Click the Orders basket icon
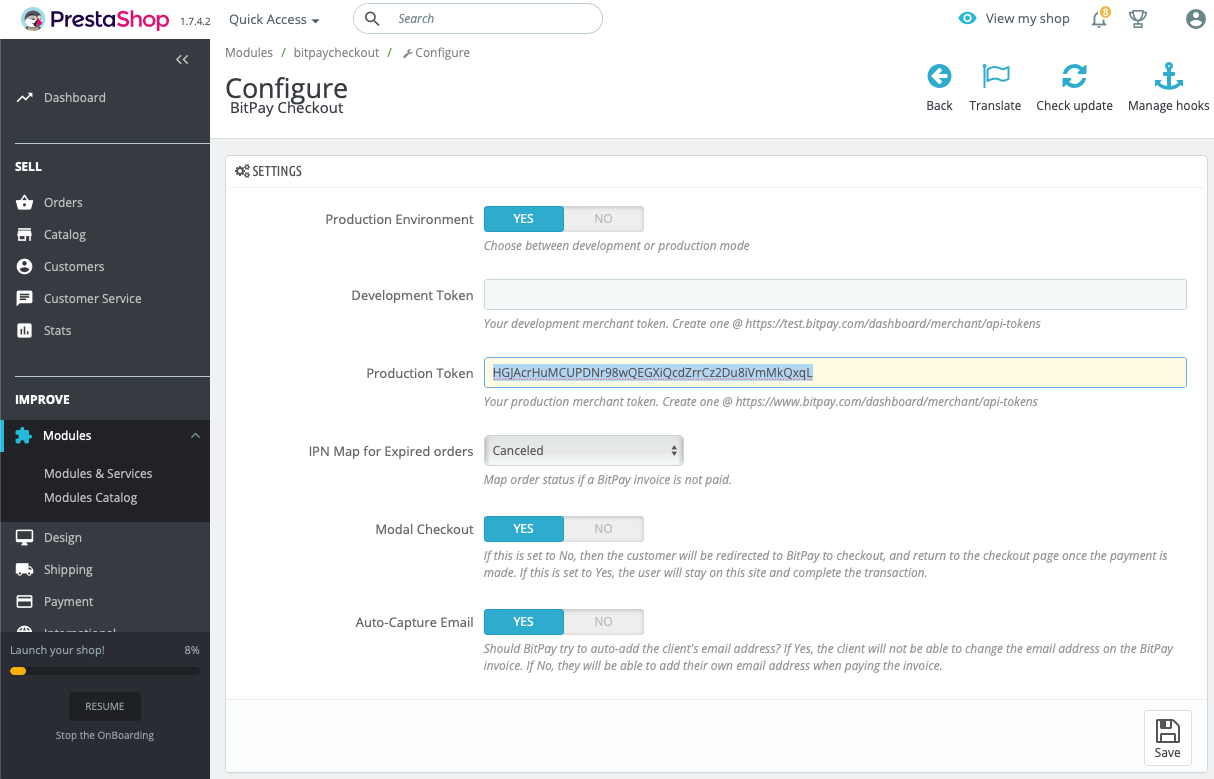 coord(24,203)
